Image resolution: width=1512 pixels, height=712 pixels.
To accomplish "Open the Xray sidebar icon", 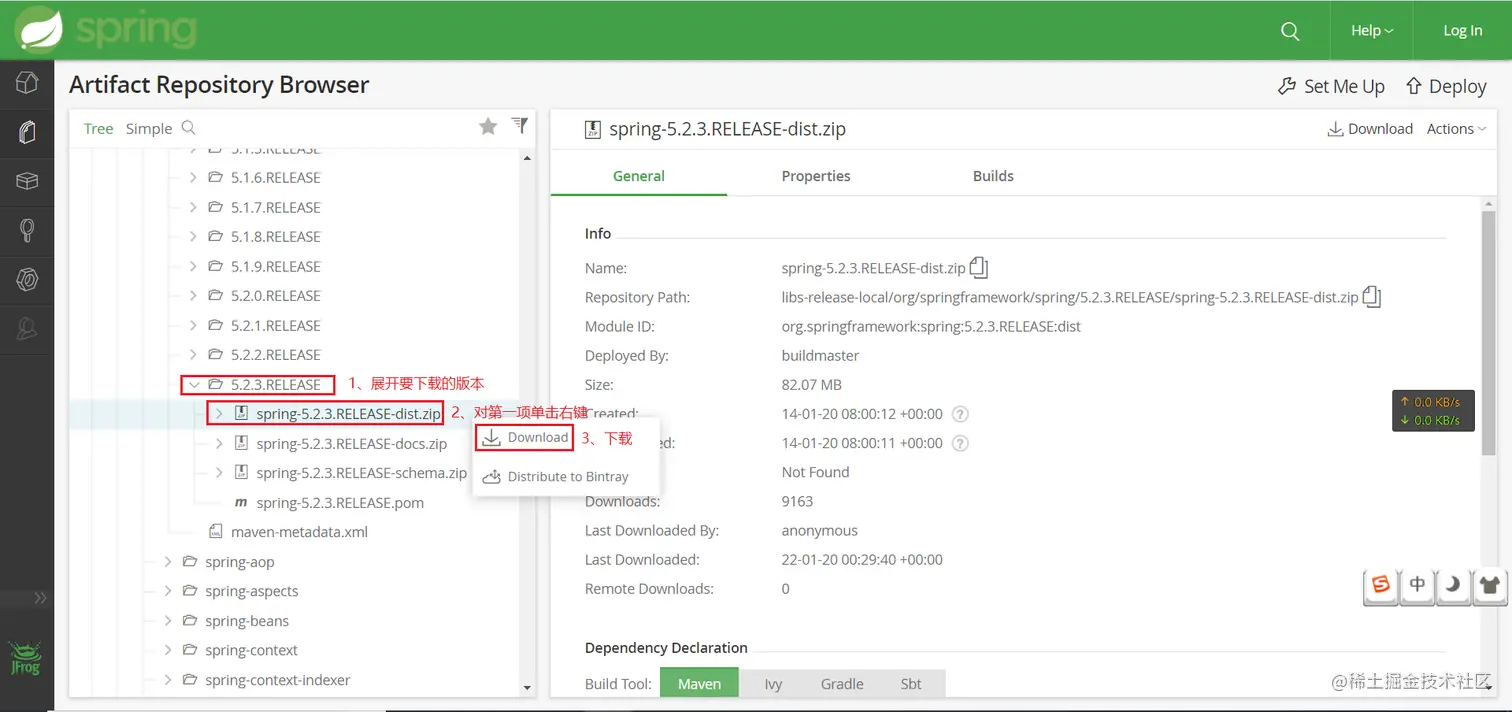I will tap(27, 280).
